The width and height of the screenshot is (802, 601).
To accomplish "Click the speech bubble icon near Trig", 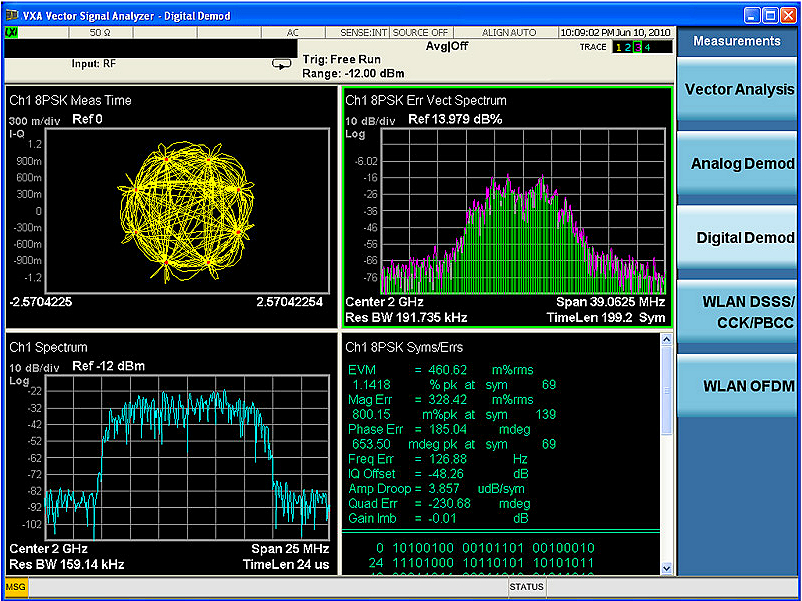I will point(281,64).
